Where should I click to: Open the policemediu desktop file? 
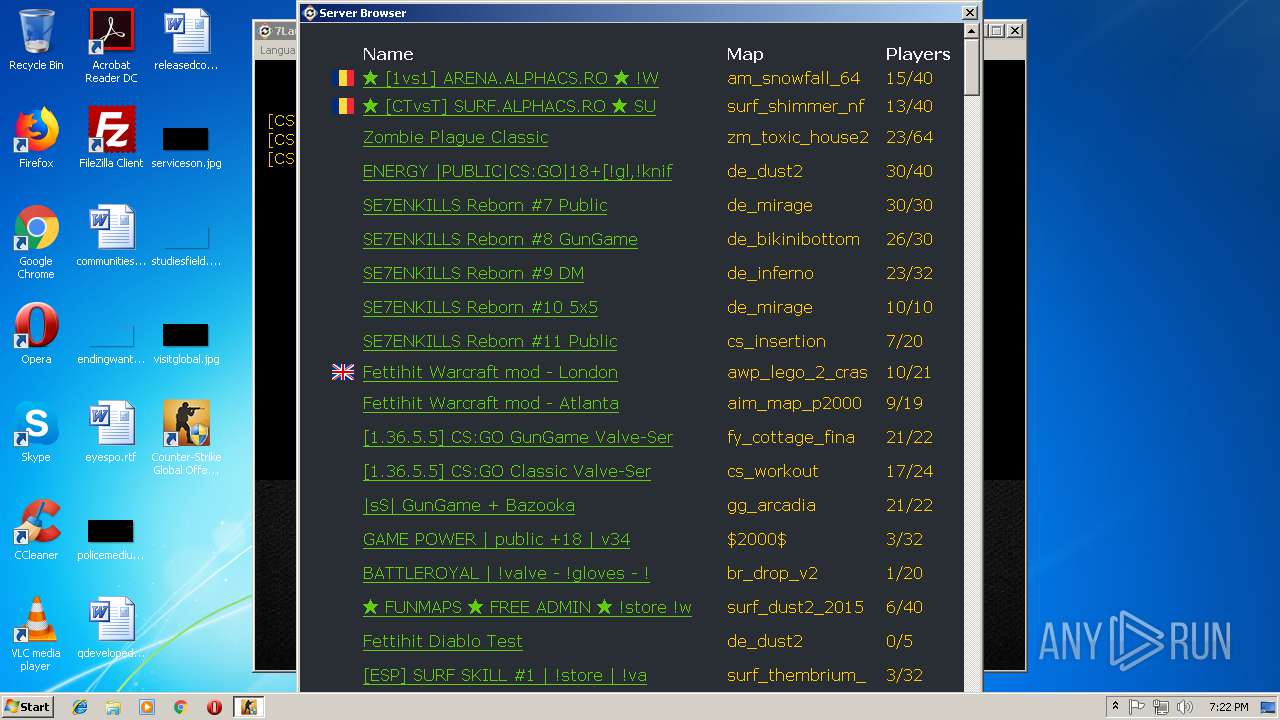tap(111, 540)
